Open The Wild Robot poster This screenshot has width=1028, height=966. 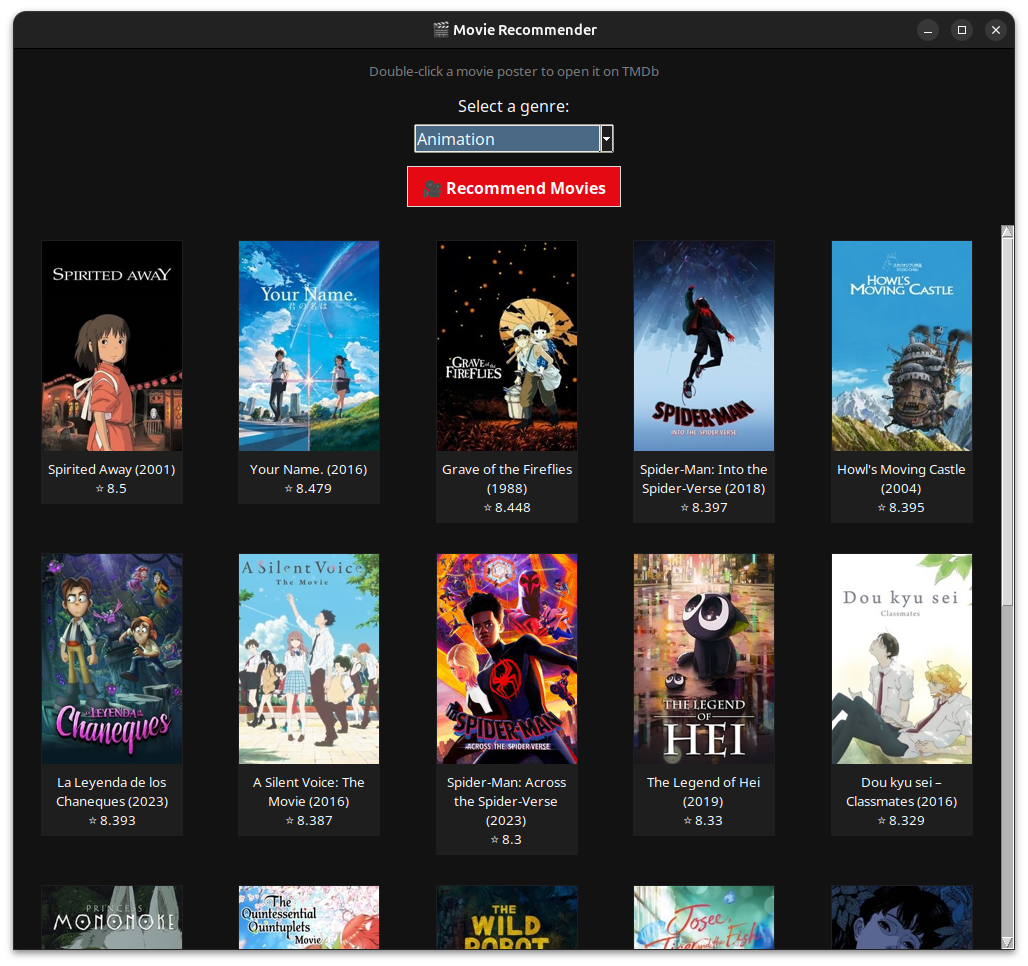click(507, 917)
